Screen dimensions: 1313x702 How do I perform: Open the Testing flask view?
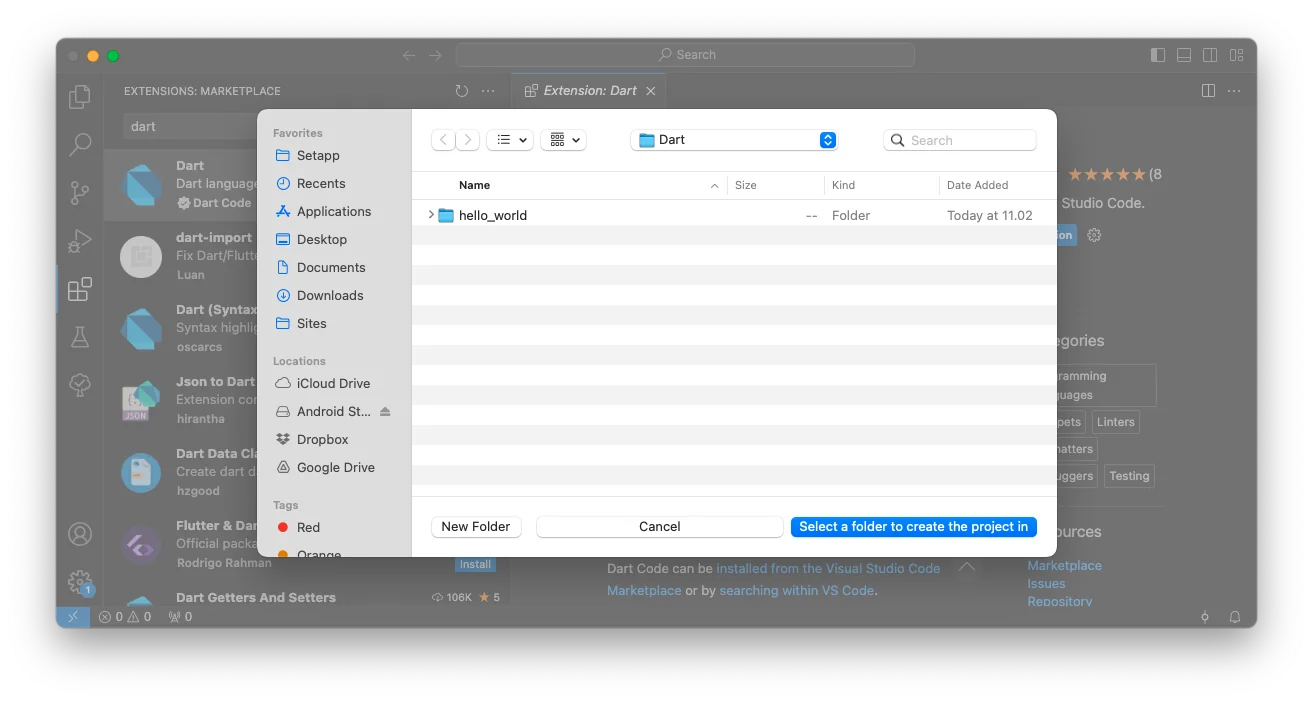tap(80, 337)
